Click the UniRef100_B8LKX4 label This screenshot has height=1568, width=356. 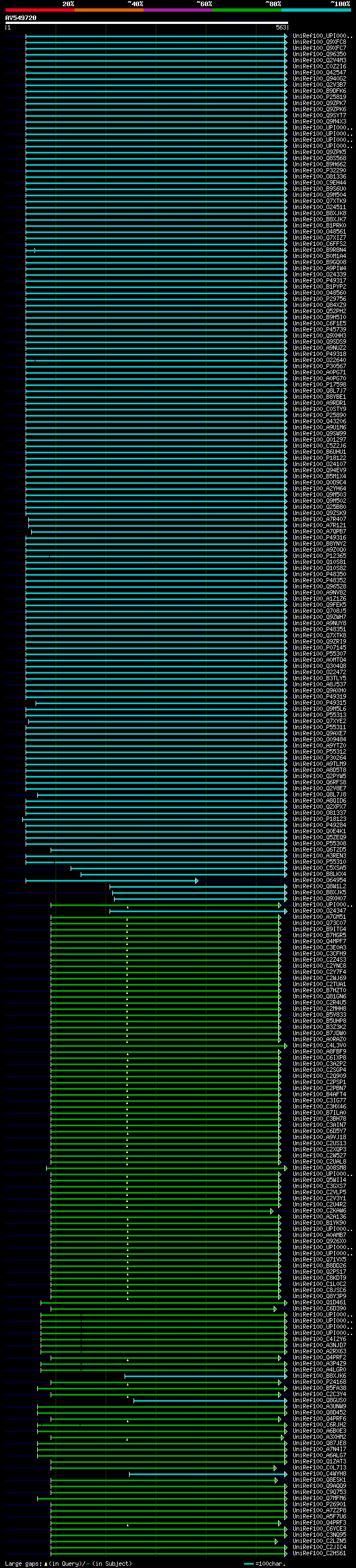[319, 874]
